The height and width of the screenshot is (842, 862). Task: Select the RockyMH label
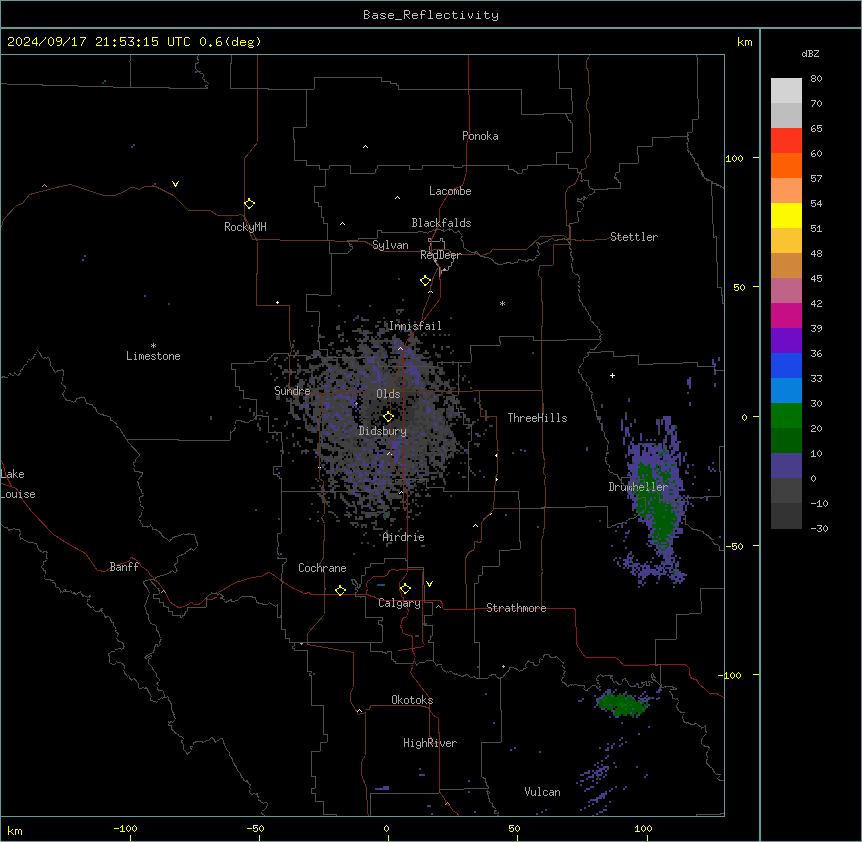pos(245,227)
